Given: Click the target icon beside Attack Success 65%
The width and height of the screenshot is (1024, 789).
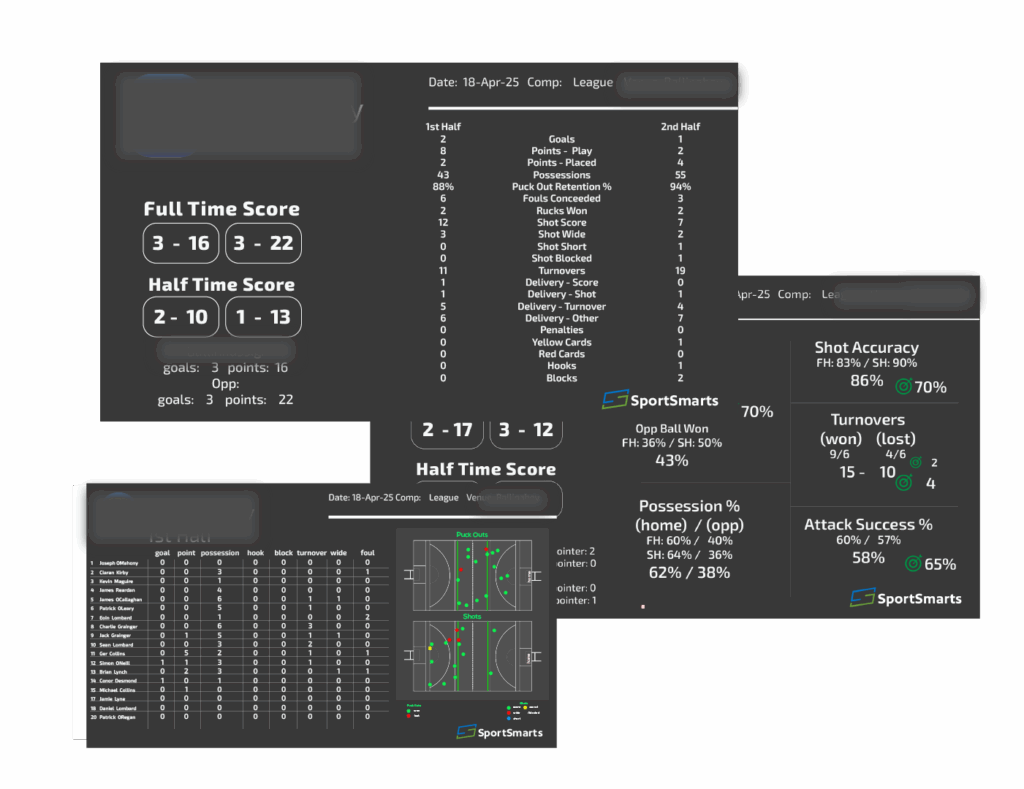Looking at the screenshot, I should 912,564.
